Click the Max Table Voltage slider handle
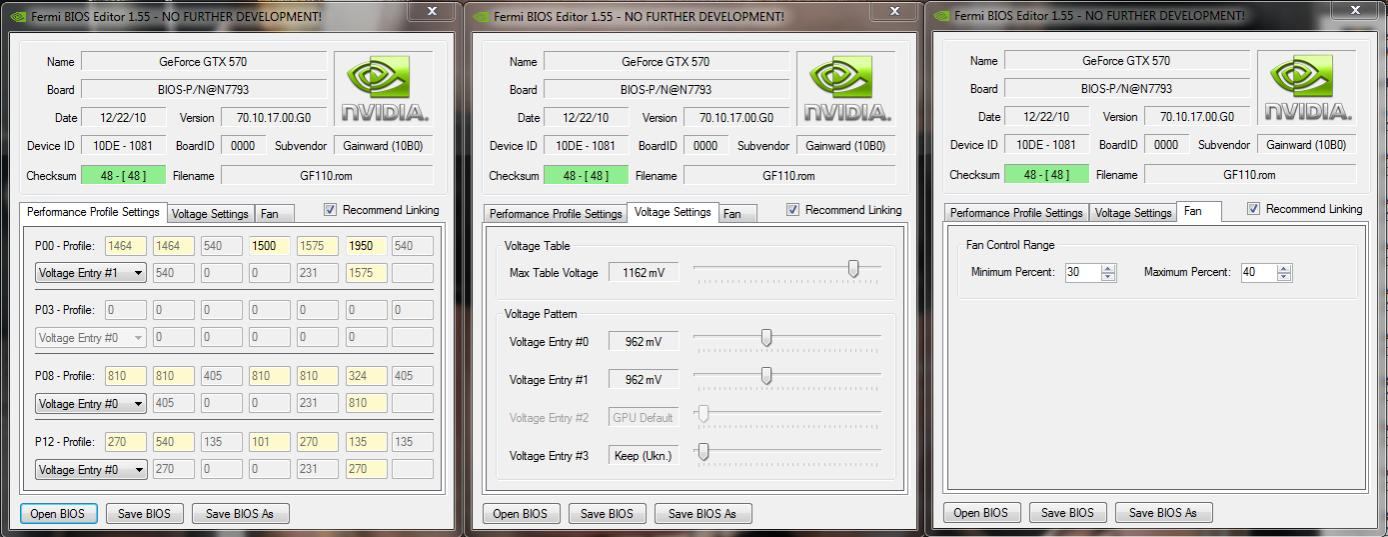Image resolution: width=1388 pixels, height=537 pixels. point(853,268)
